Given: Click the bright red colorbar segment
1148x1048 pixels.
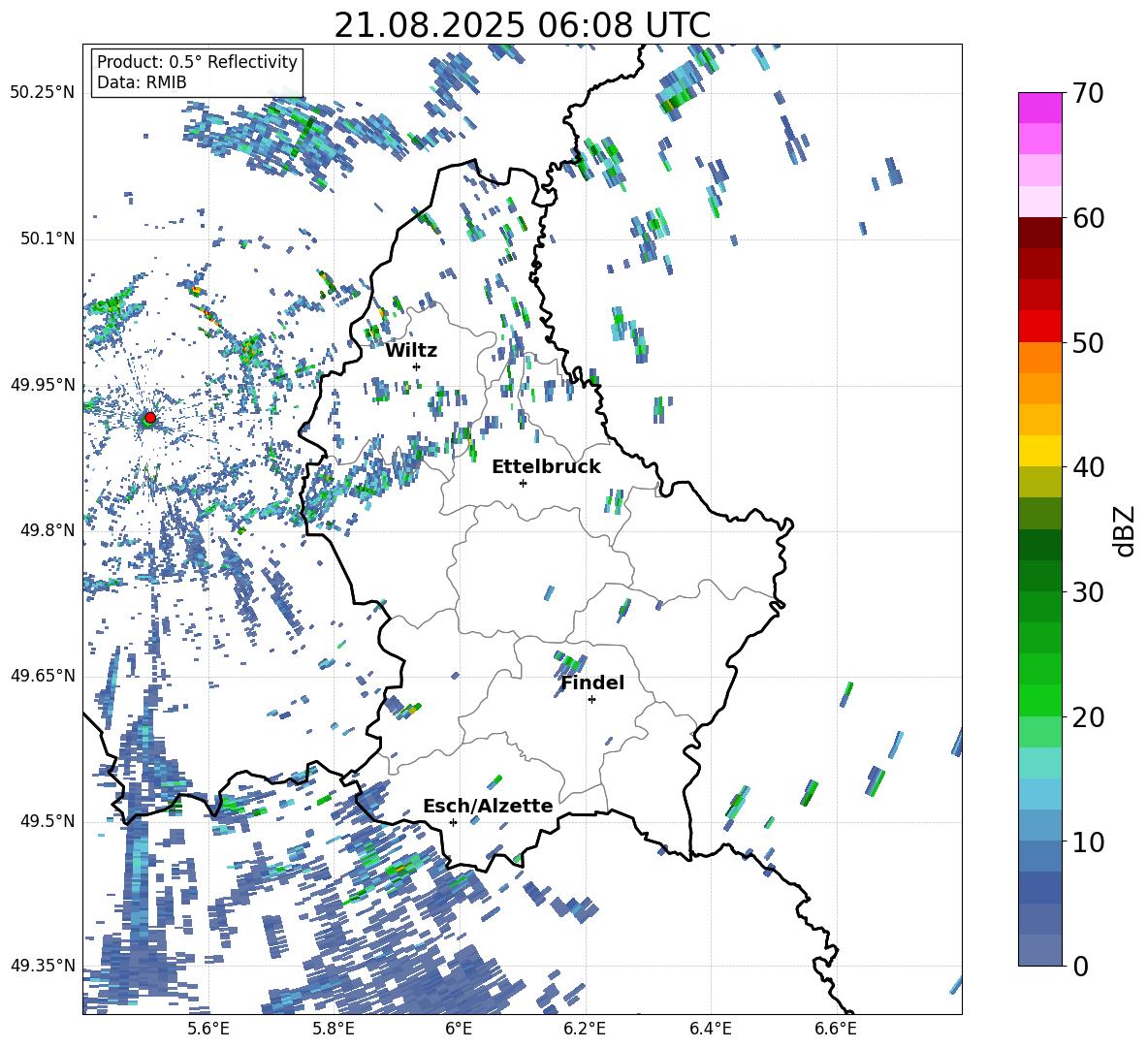Looking at the screenshot, I should tap(1039, 327).
